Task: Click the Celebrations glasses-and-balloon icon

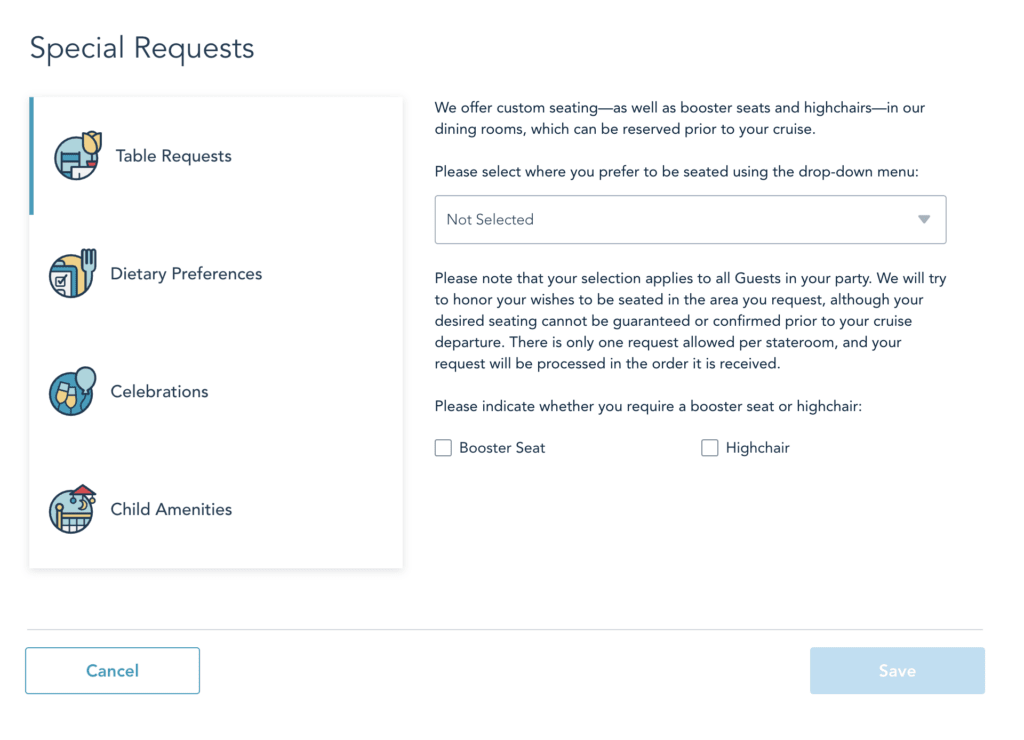Action: click(x=72, y=391)
